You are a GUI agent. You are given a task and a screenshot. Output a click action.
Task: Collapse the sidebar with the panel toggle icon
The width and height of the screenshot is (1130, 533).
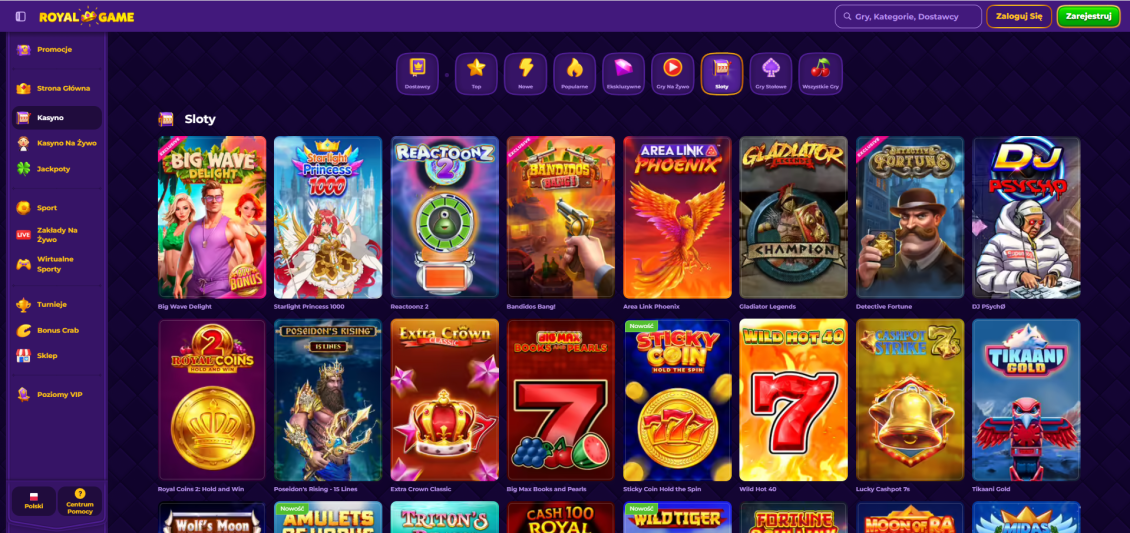(x=20, y=16)
